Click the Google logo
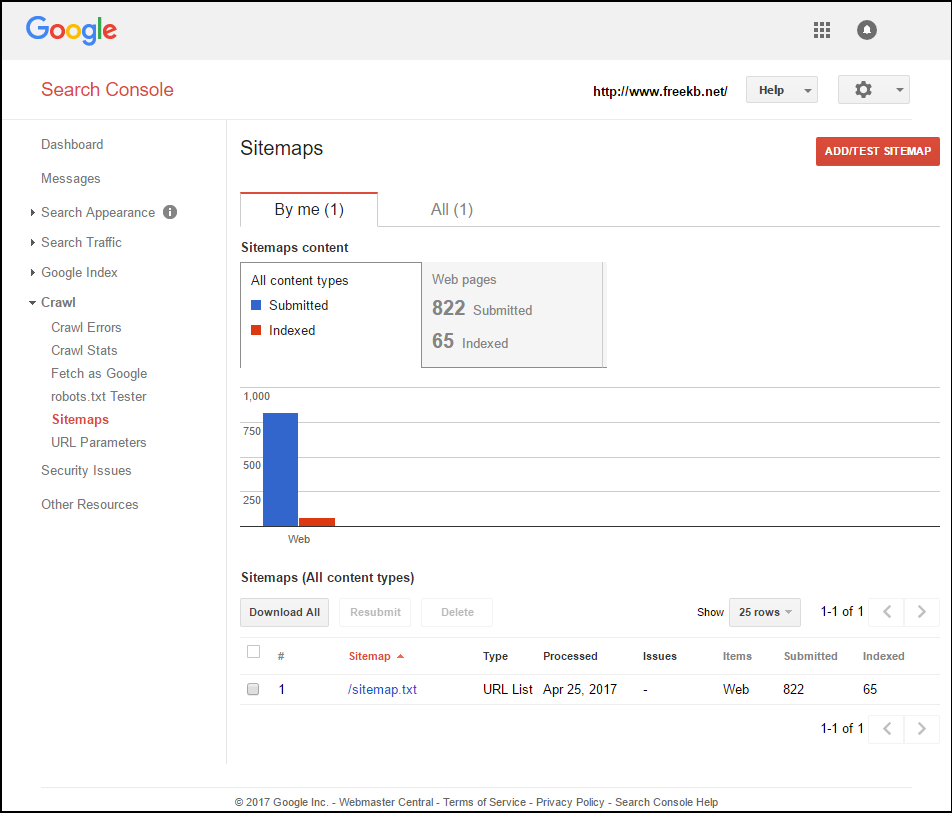The width and height of the screenshot is (952, 813). tap(72, 30)
